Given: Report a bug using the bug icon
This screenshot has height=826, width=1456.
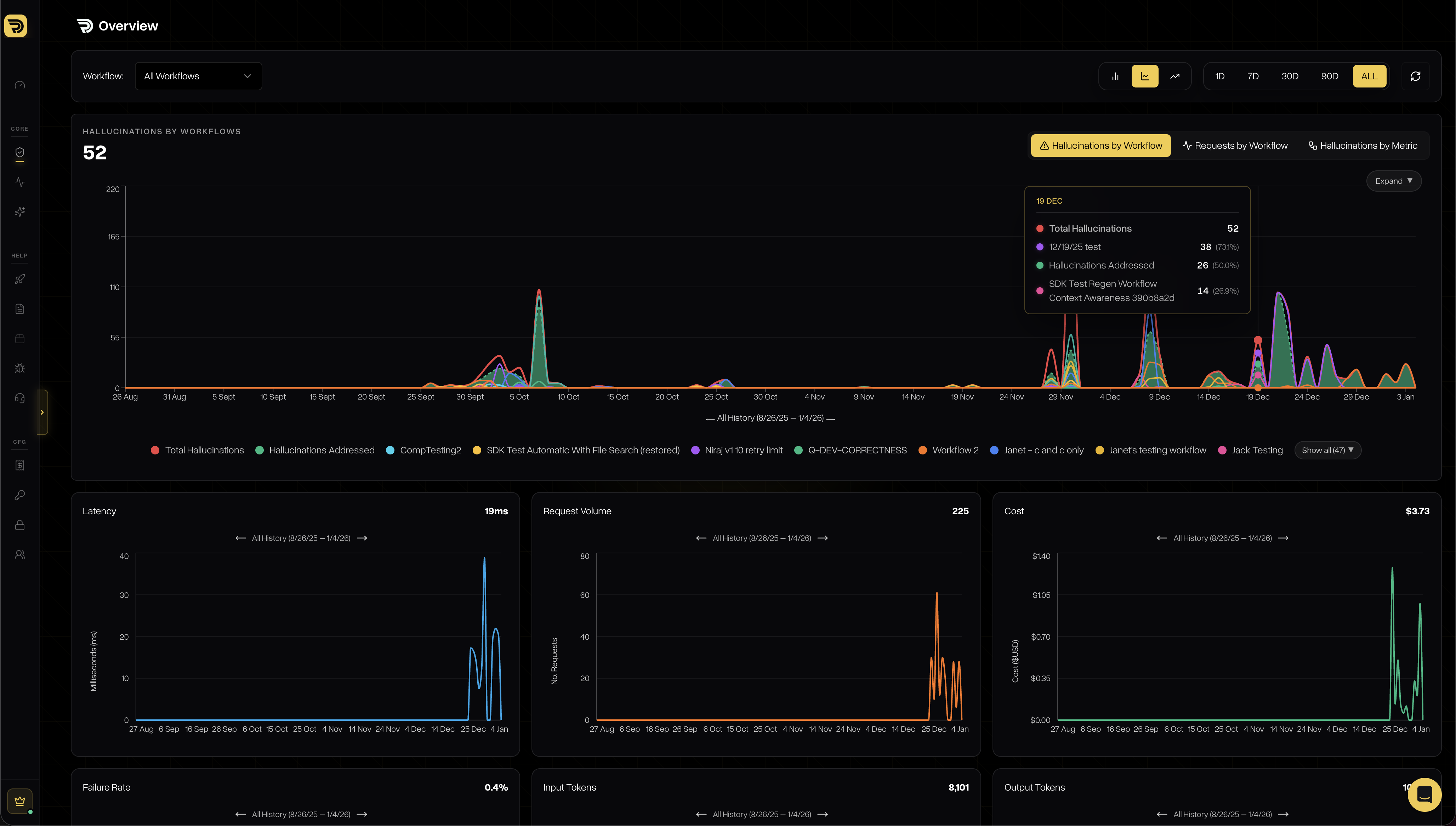Looking at the screenshot, I should click(x=19, y=368).
